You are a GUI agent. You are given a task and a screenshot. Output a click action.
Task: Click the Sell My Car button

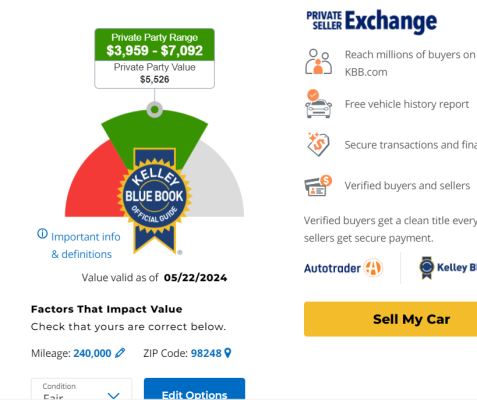click(390, 319)
